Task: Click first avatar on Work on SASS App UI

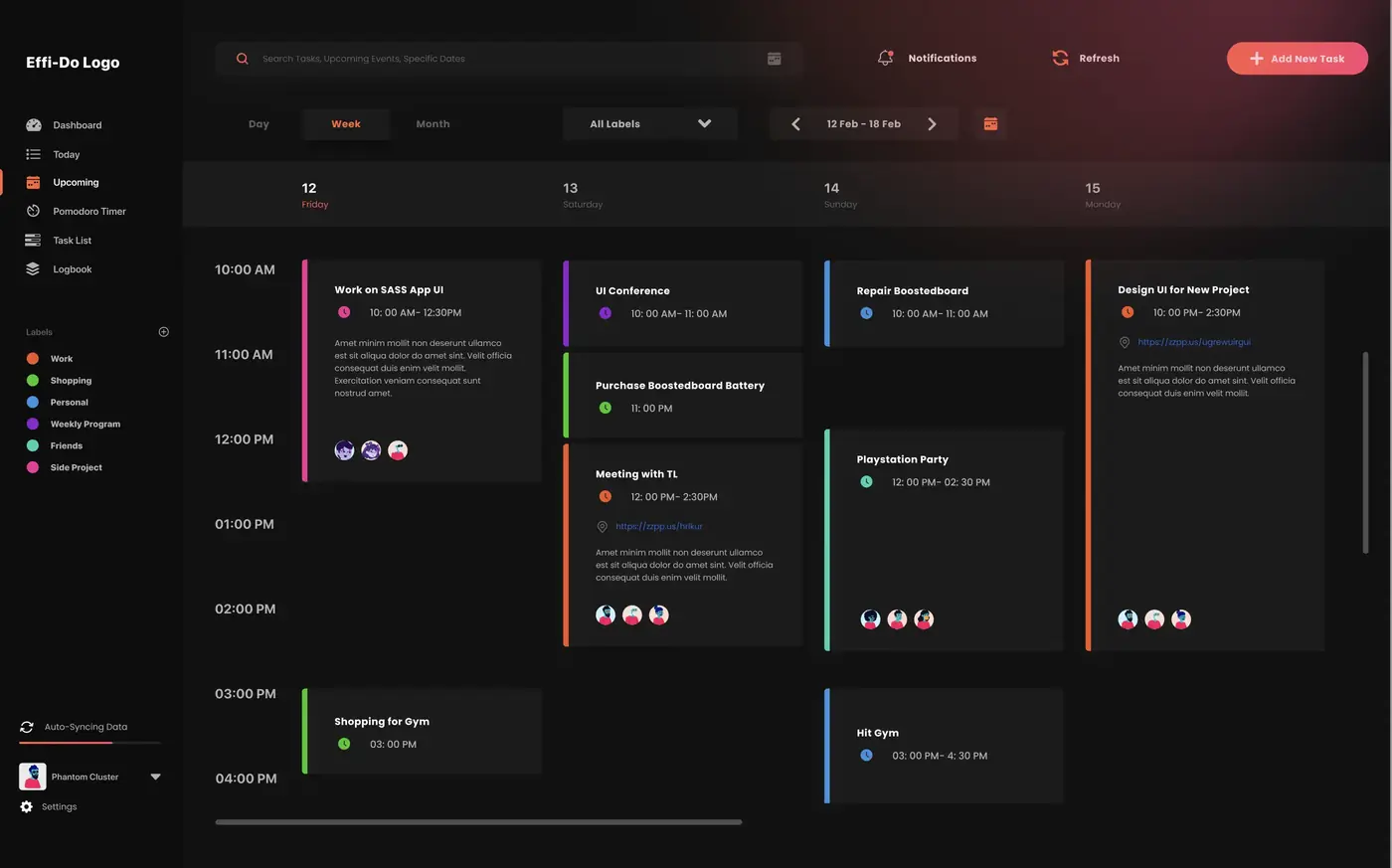Action: pos(344,450)
